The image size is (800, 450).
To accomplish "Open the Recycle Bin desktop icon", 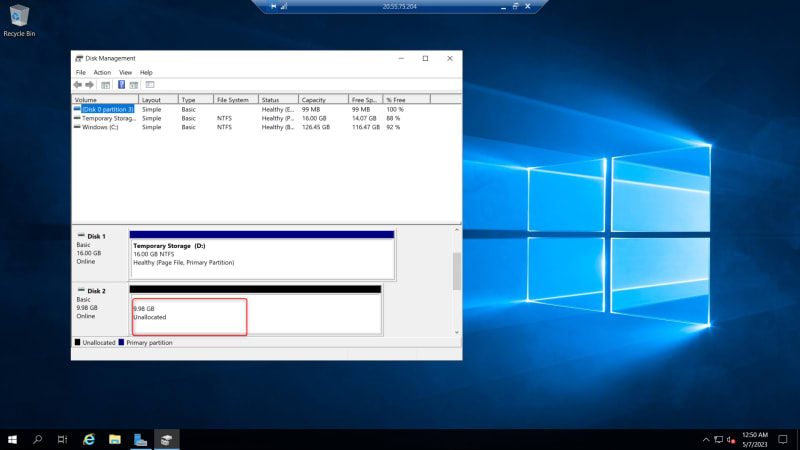I will 19,20.
